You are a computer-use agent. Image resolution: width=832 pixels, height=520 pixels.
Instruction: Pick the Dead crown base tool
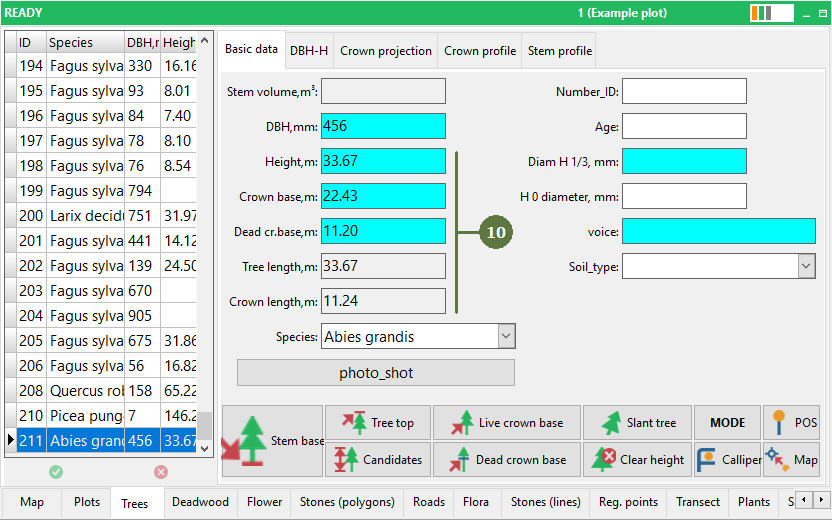click(507, 460)
